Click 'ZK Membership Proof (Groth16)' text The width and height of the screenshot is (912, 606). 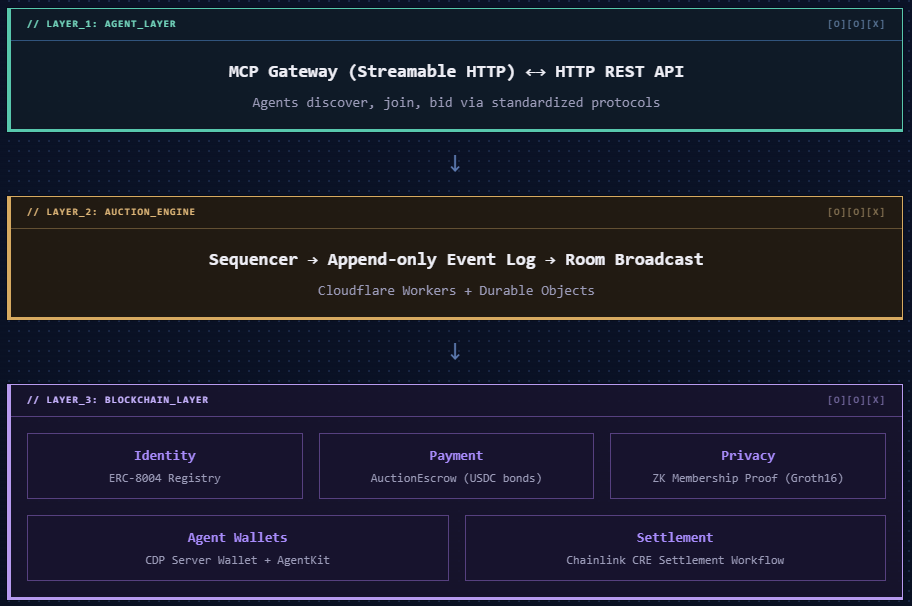pos(747,478)
